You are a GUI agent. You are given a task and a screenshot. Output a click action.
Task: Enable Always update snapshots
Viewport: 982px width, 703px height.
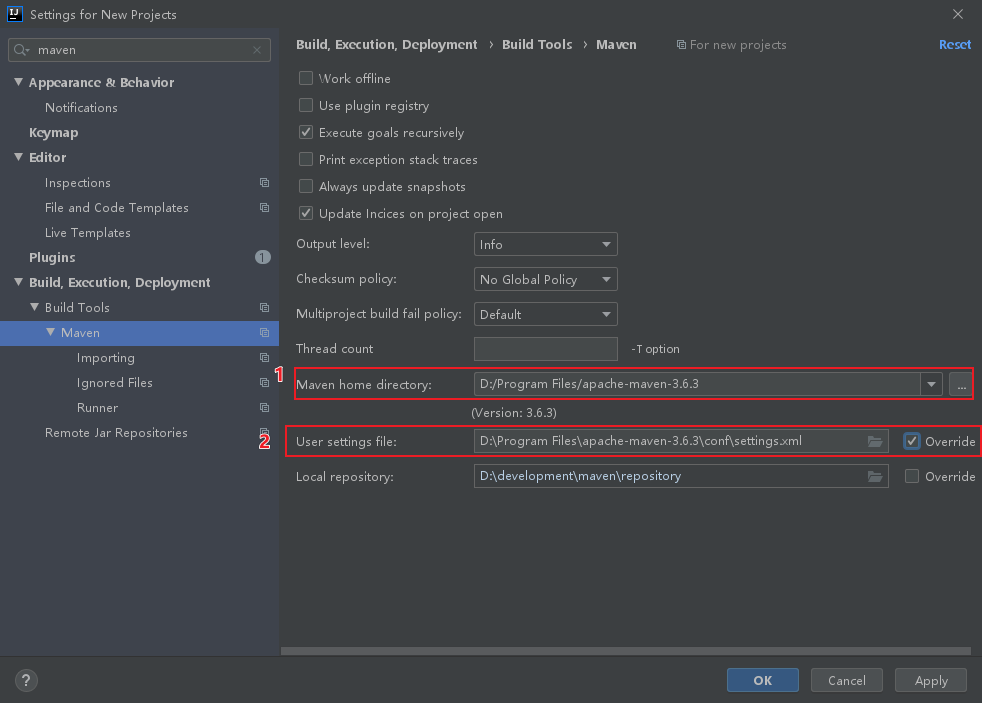pos(306,186)
